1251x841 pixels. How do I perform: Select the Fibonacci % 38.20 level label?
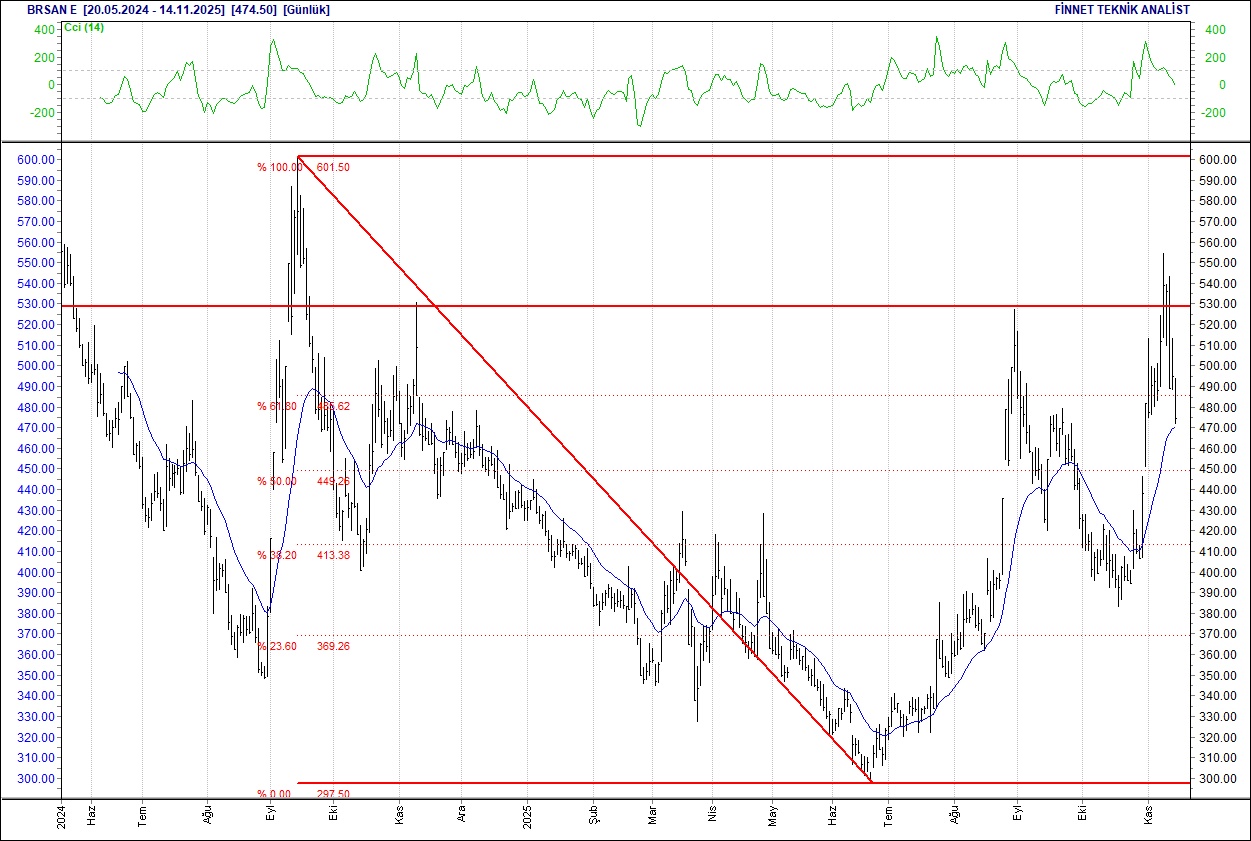276,555
